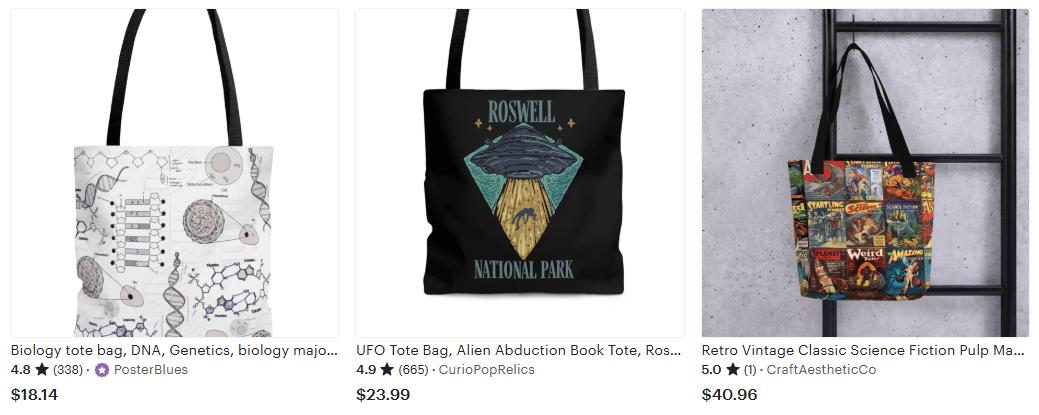Click the rating star on UFO Tote listing
This screenshot has width=1039, height=415.
coord(387,369)
